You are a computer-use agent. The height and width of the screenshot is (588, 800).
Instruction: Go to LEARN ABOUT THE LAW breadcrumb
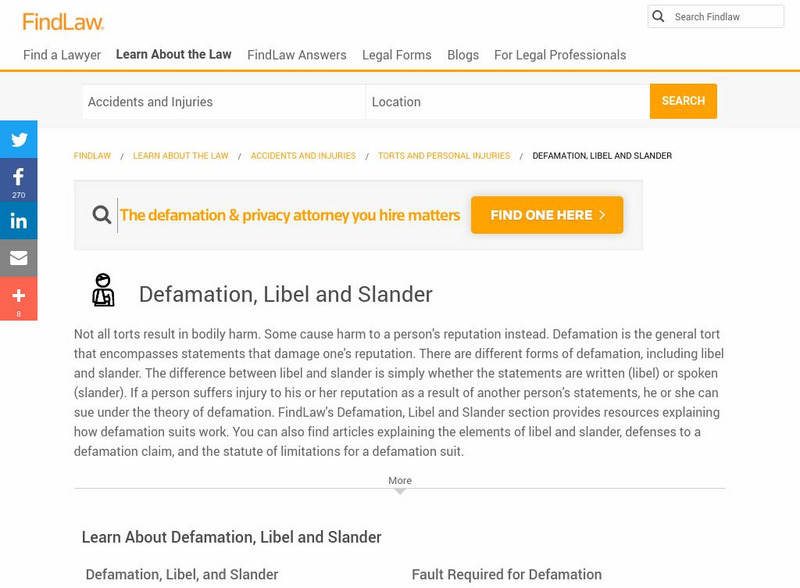click(181, 156)
